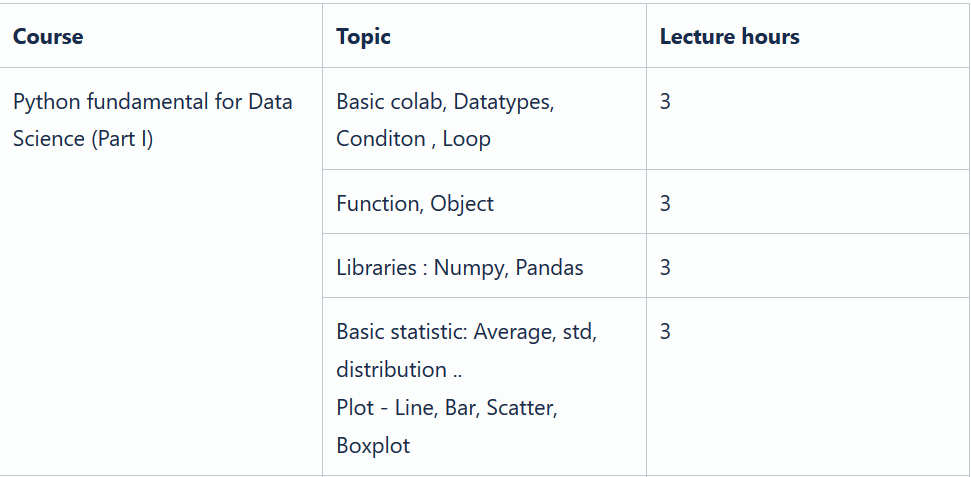This screenshot has width=971, height=477.
Task: Click lecture hours value for Libraries row
Action: tap(665, 268)
